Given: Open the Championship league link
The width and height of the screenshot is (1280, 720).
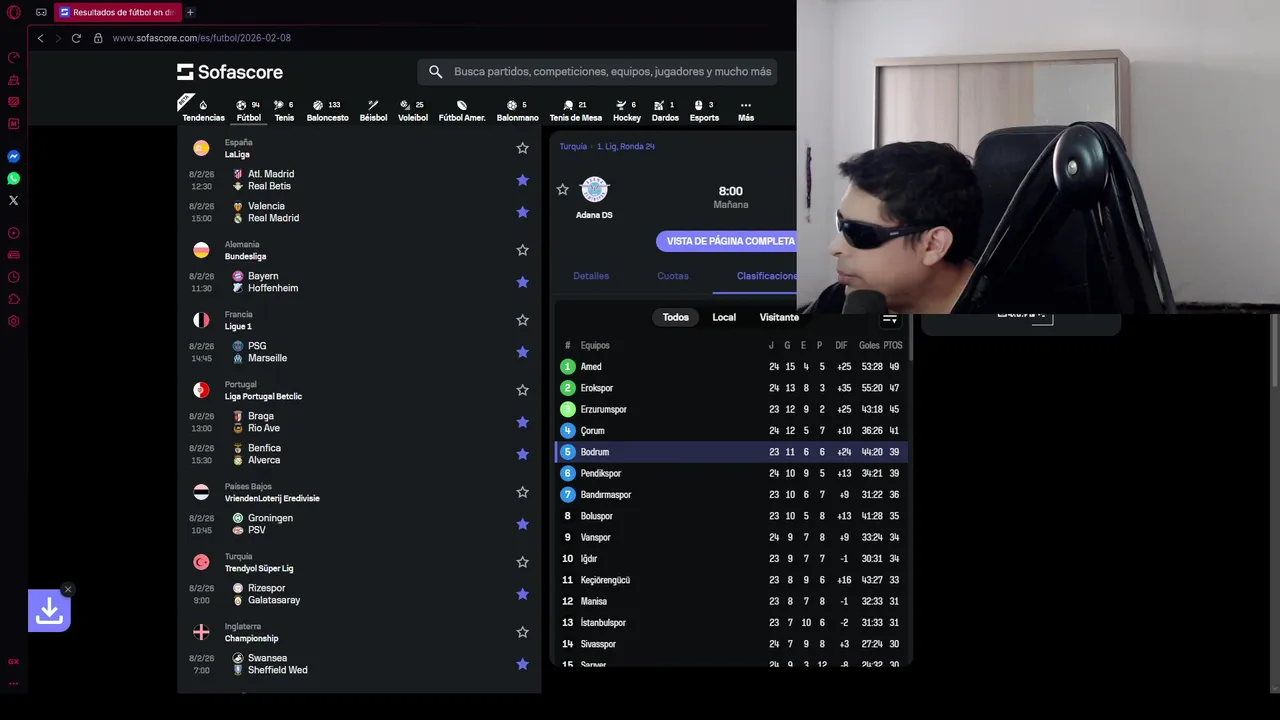Looking at the screenshot, I should tap(251, 638).
